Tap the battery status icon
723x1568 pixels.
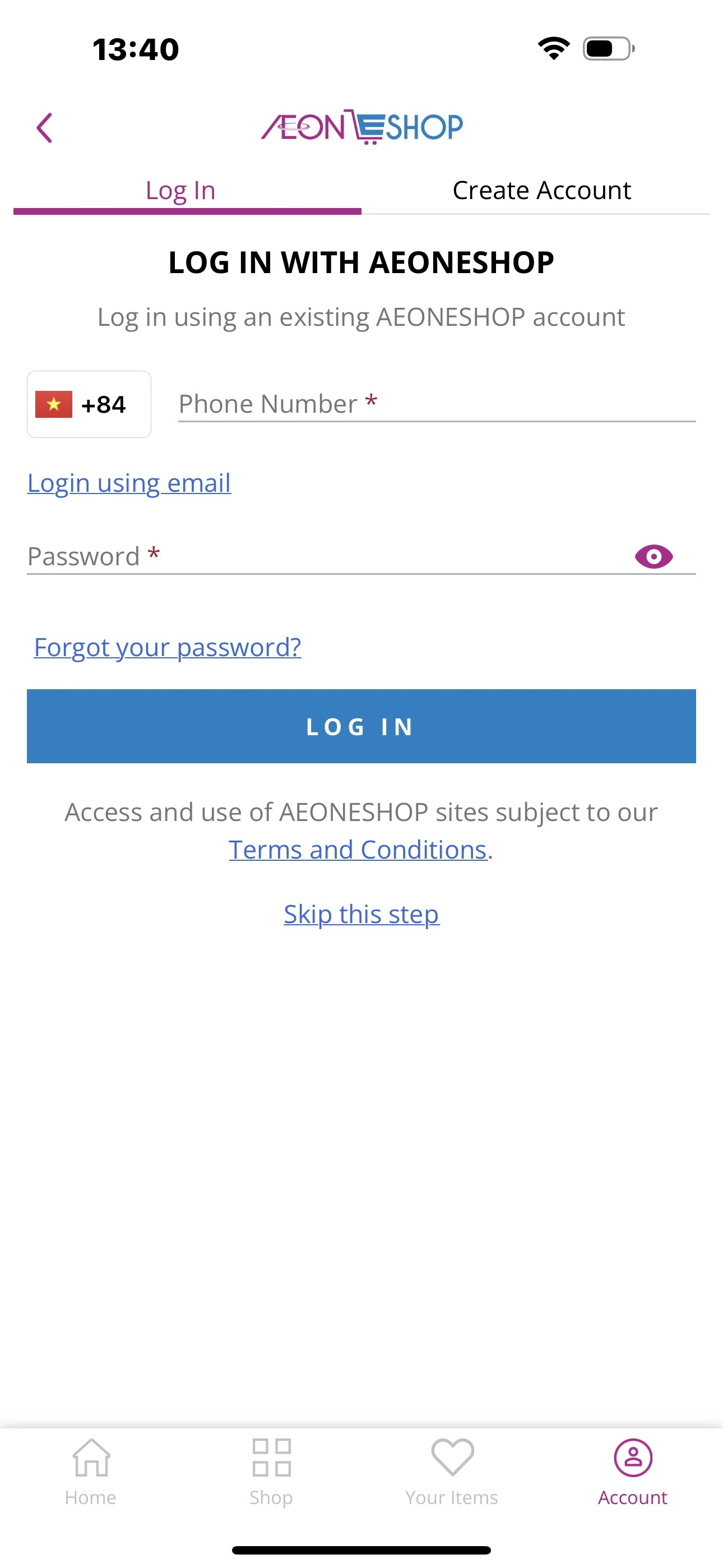click(608, 49)
